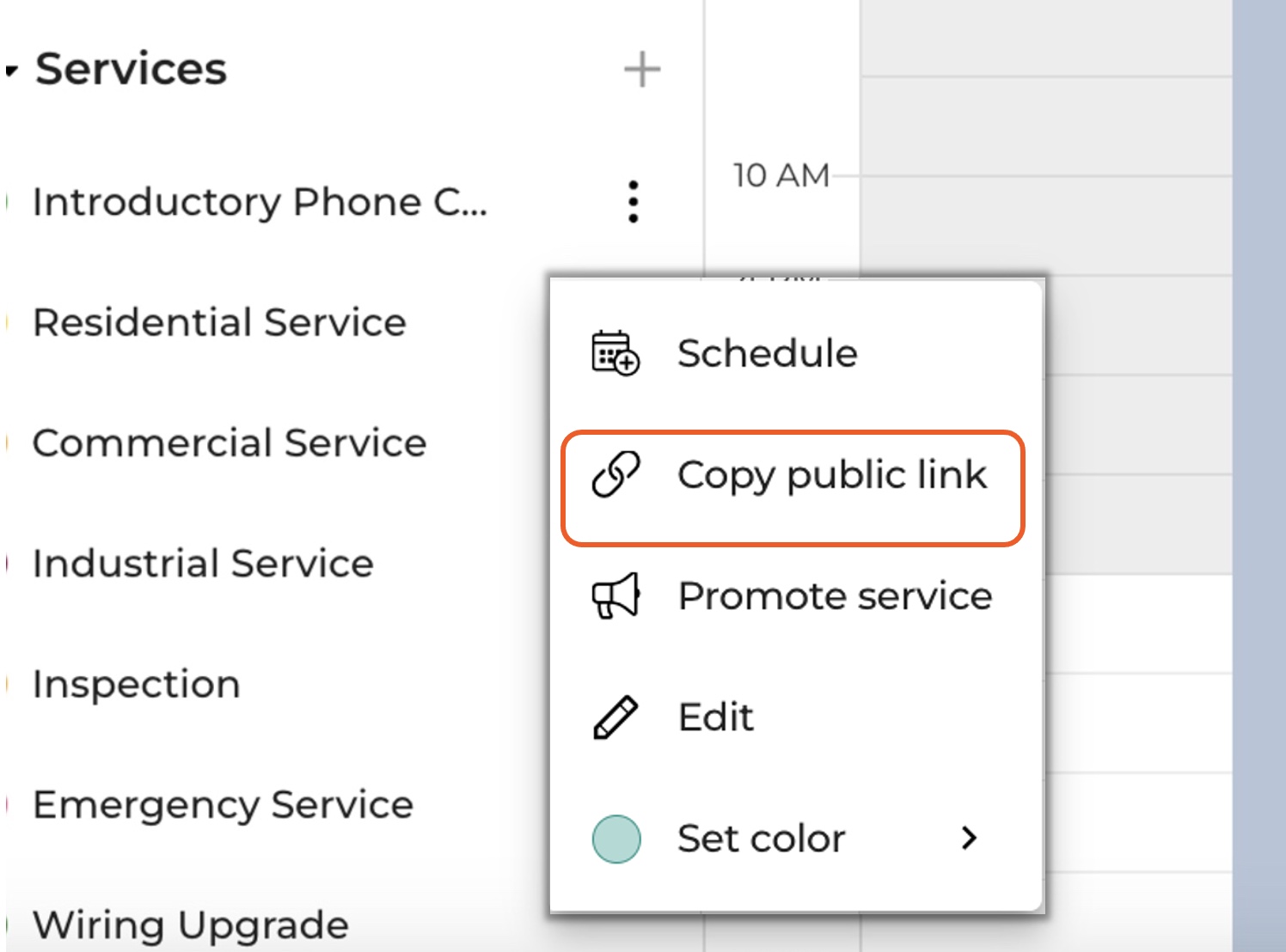
Task: Select the Industrial Service entry
Action: coord(203,564)
